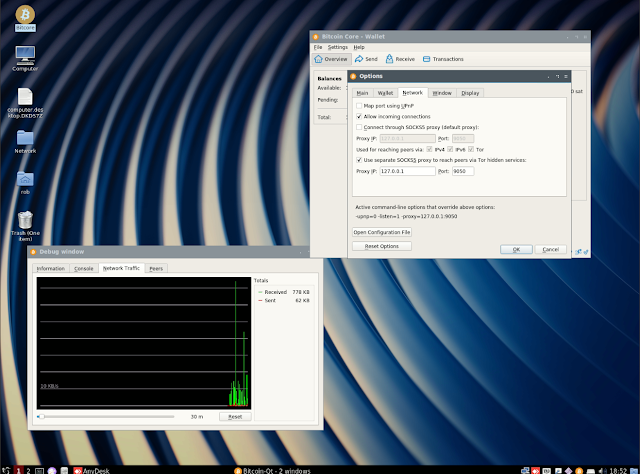This screenshot has height=474, width=640.
Task: Select the computer.desktop.DKD57Z file icon
Action: [x=25, y=103]
